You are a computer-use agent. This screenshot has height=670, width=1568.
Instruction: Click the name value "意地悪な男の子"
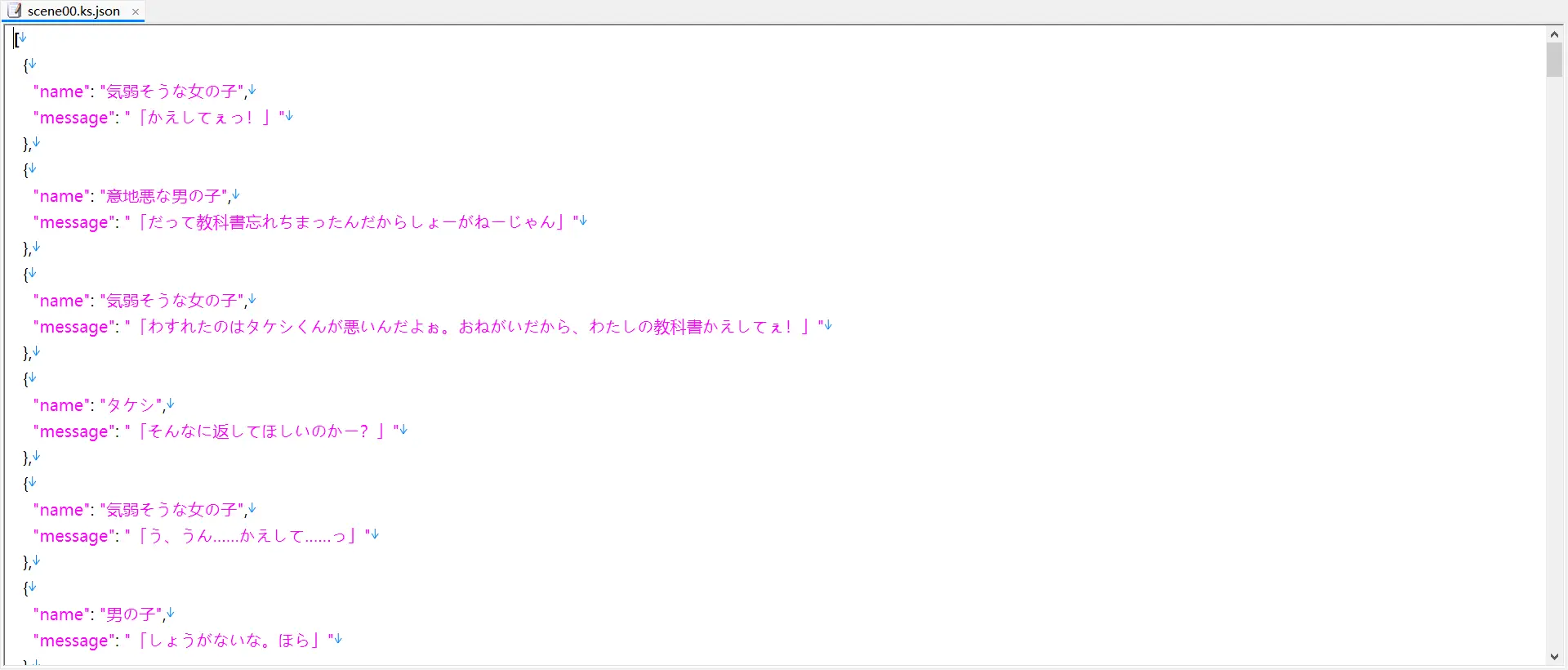163,196
